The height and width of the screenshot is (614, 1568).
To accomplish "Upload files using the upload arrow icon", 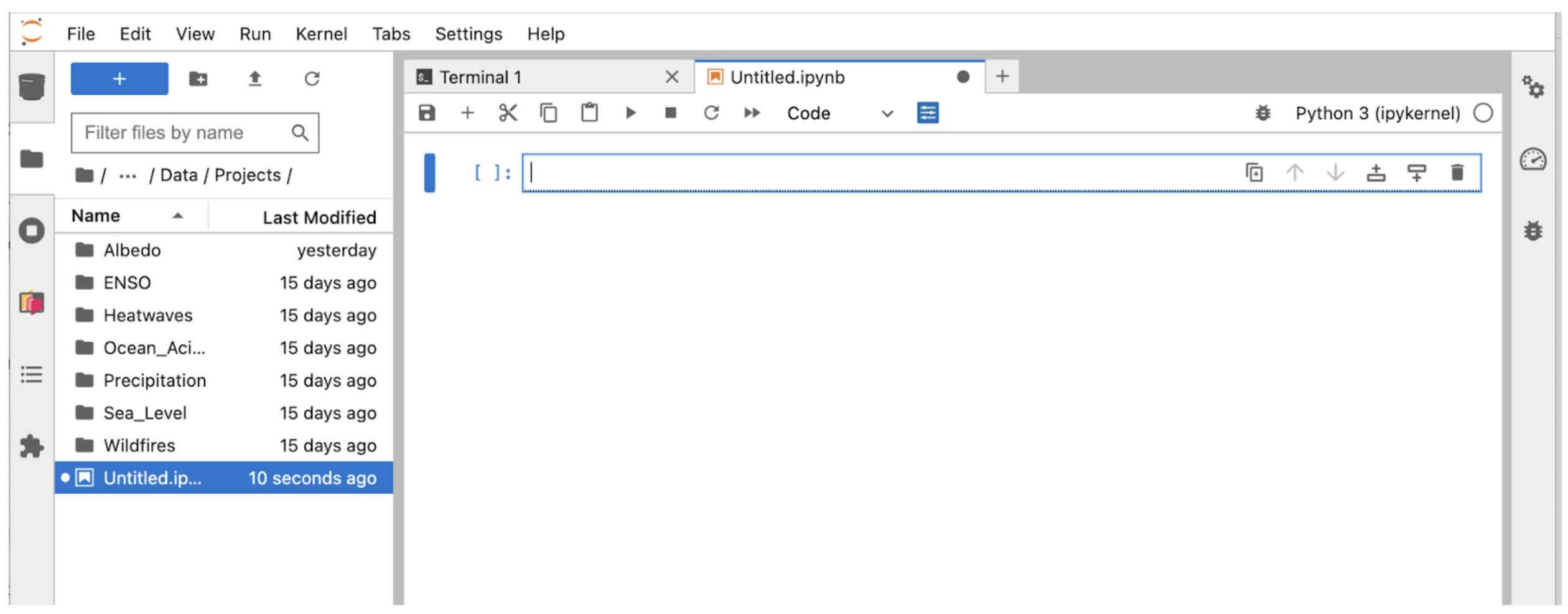I will 254,78.
